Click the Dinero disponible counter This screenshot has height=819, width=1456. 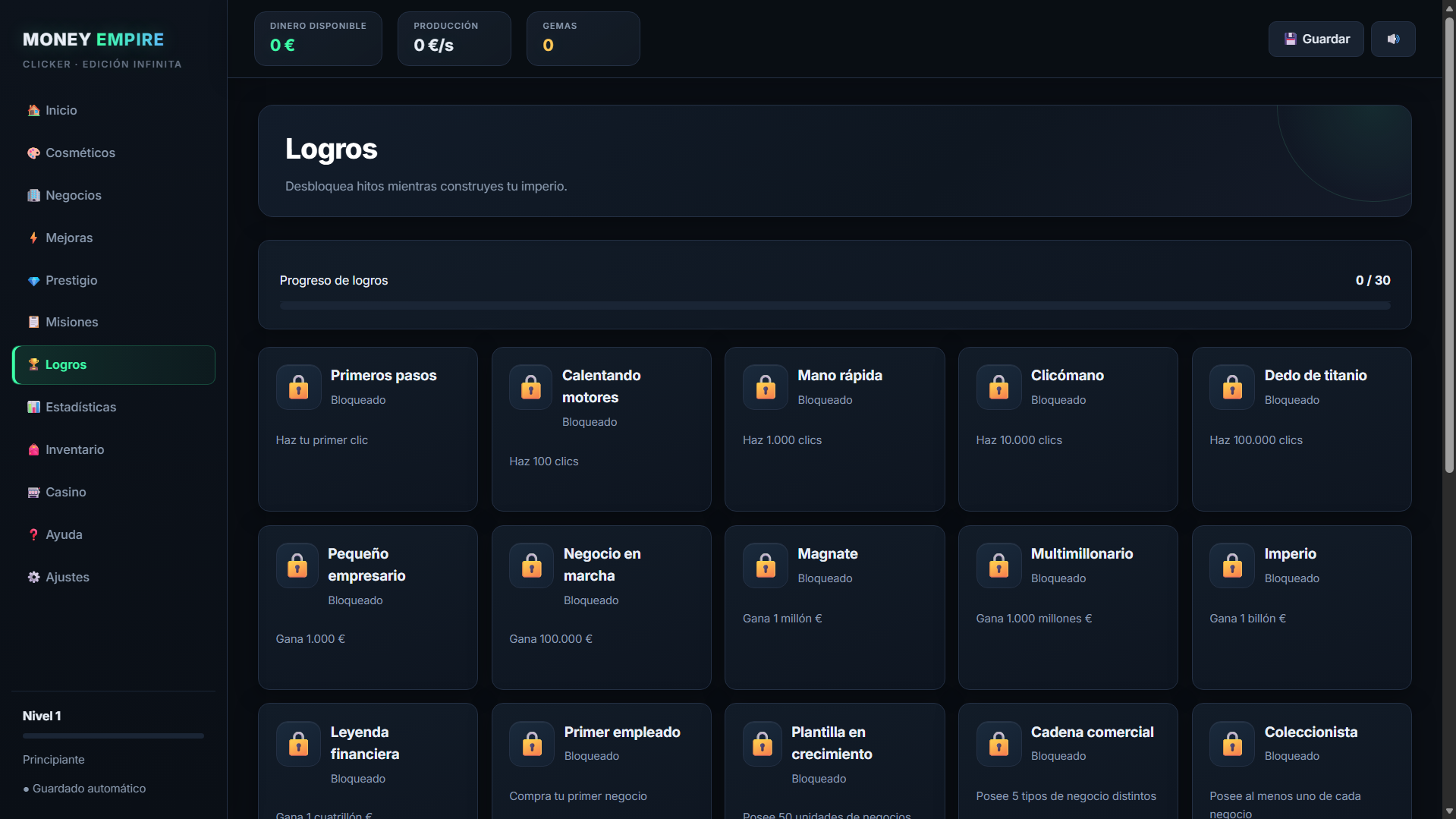click(318, 39)
